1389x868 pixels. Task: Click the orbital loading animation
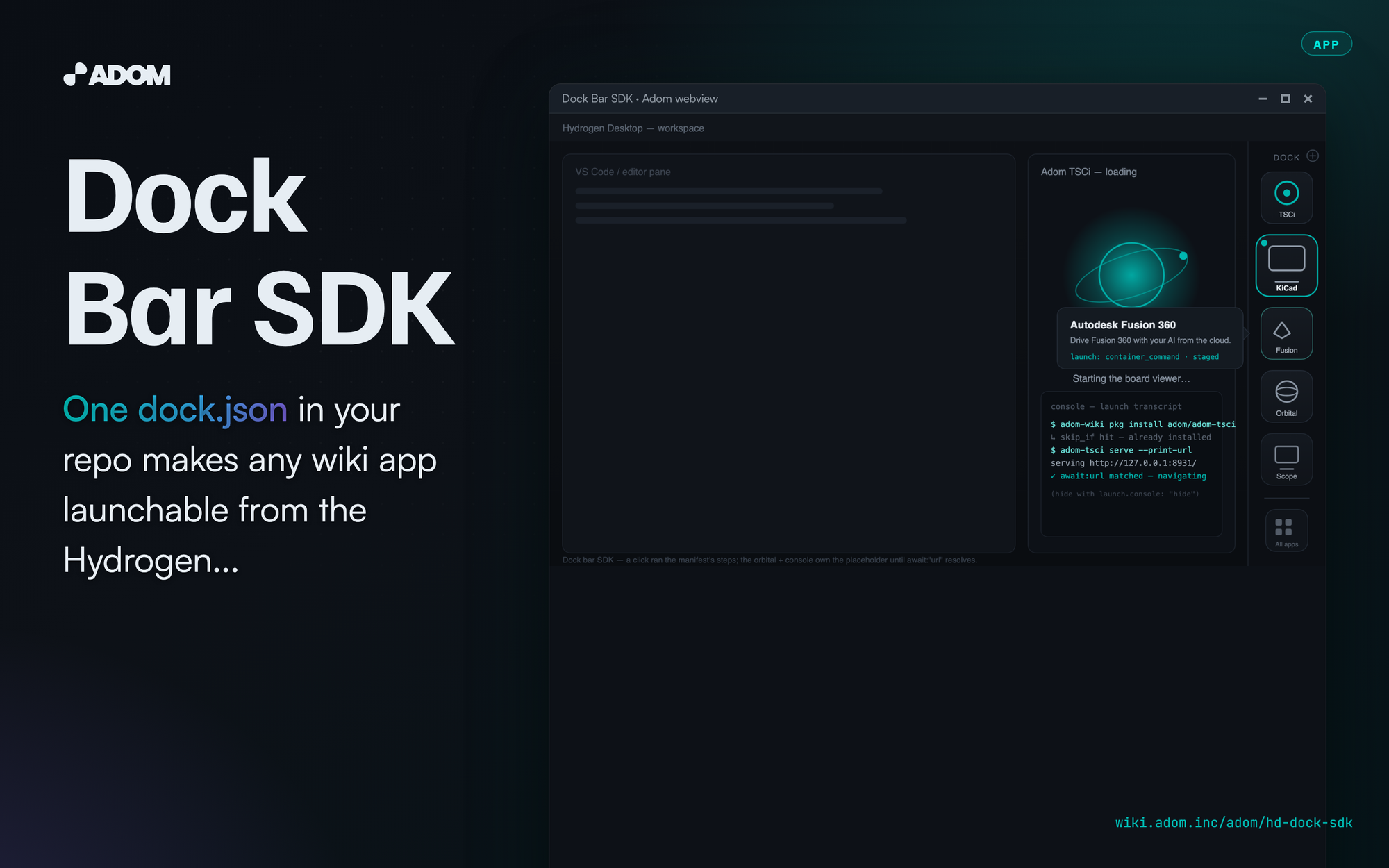1131,274
